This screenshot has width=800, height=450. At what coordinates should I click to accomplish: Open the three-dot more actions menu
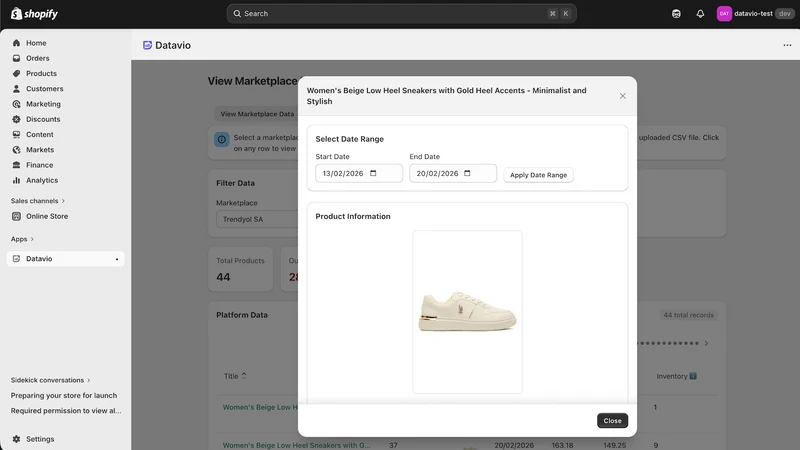pos(787,45)
